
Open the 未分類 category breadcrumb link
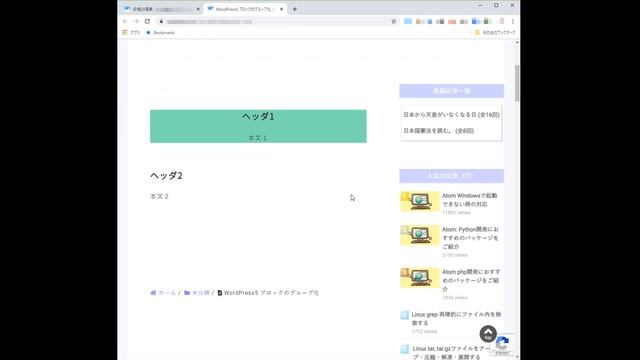click(201, 293)
